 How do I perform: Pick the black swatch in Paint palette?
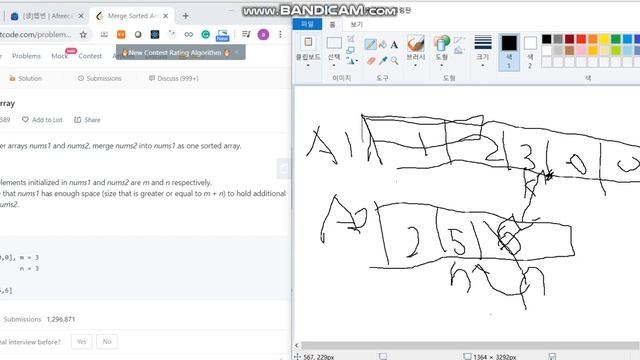click(x=547, y=39)
